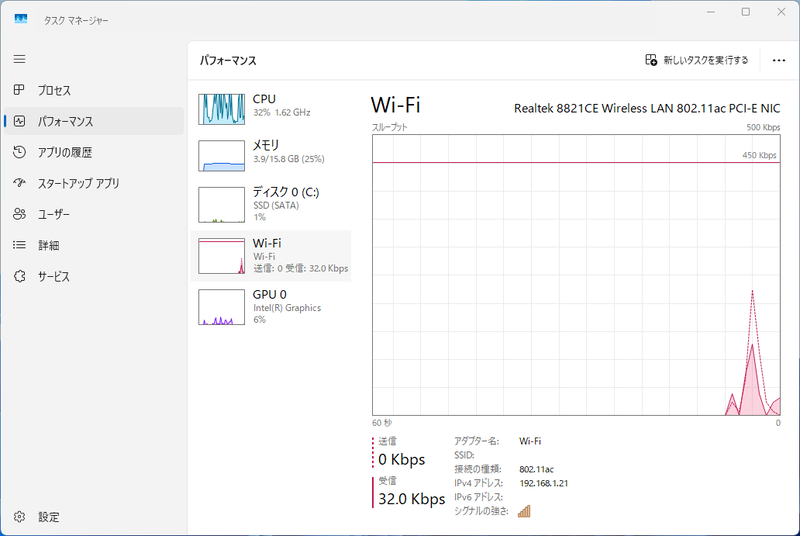Open the three-dots more options menu
This screenshot has width=800, height=536.
(779, 61)
